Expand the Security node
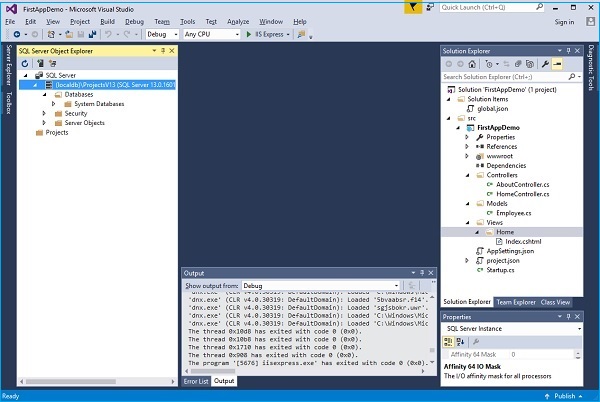600x402 pixels. (x=44, y=113)
